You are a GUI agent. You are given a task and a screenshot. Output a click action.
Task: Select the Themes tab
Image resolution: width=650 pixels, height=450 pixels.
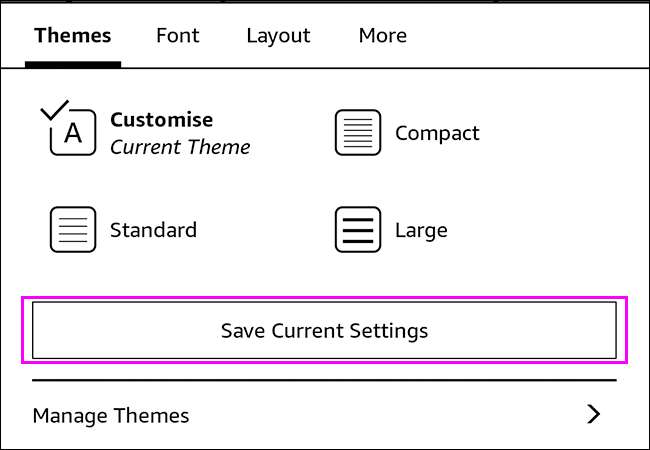(72, 35)
